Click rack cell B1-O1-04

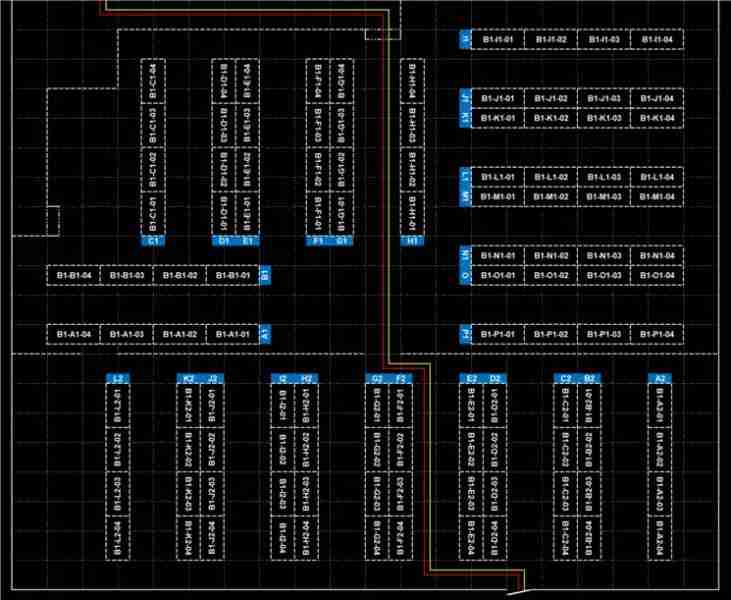pos(657,275)
